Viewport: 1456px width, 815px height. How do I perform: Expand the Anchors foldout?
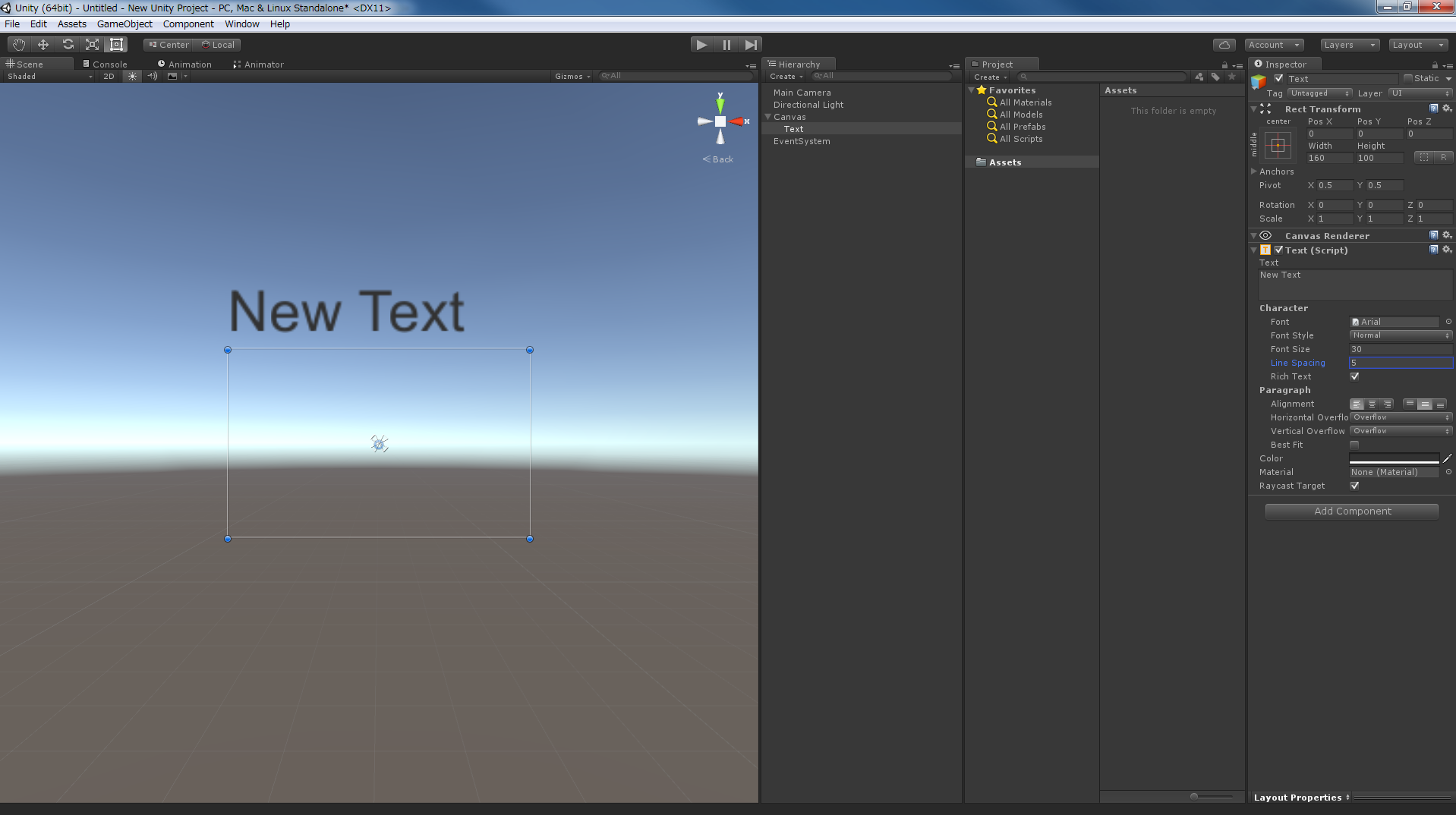(1254, 171)
